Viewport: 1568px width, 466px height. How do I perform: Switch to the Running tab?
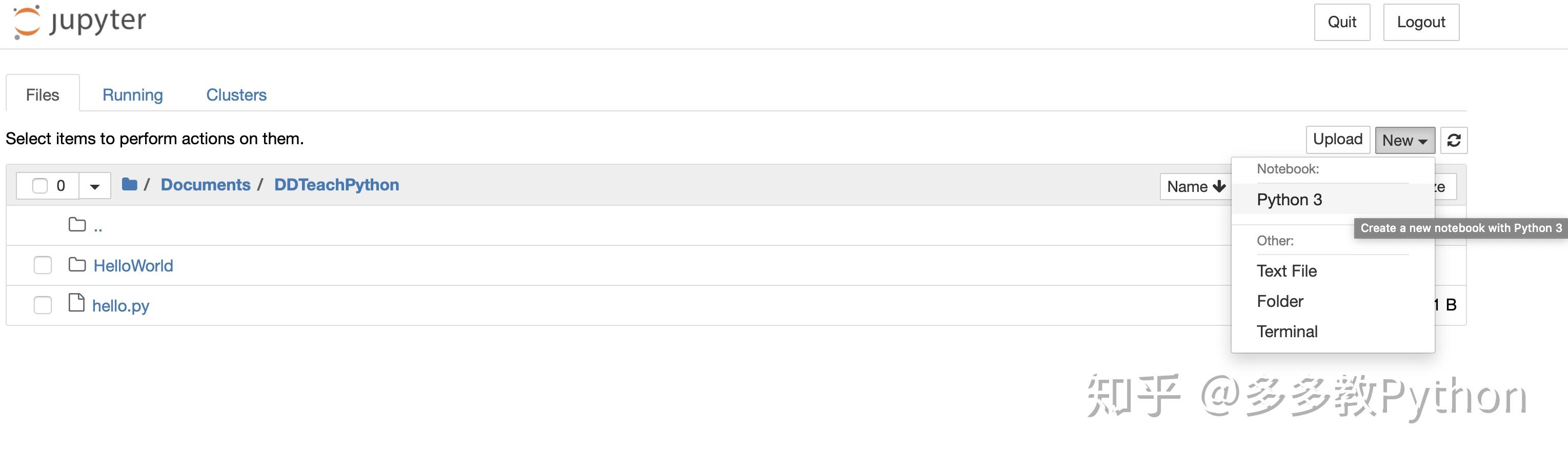[133, 94]
